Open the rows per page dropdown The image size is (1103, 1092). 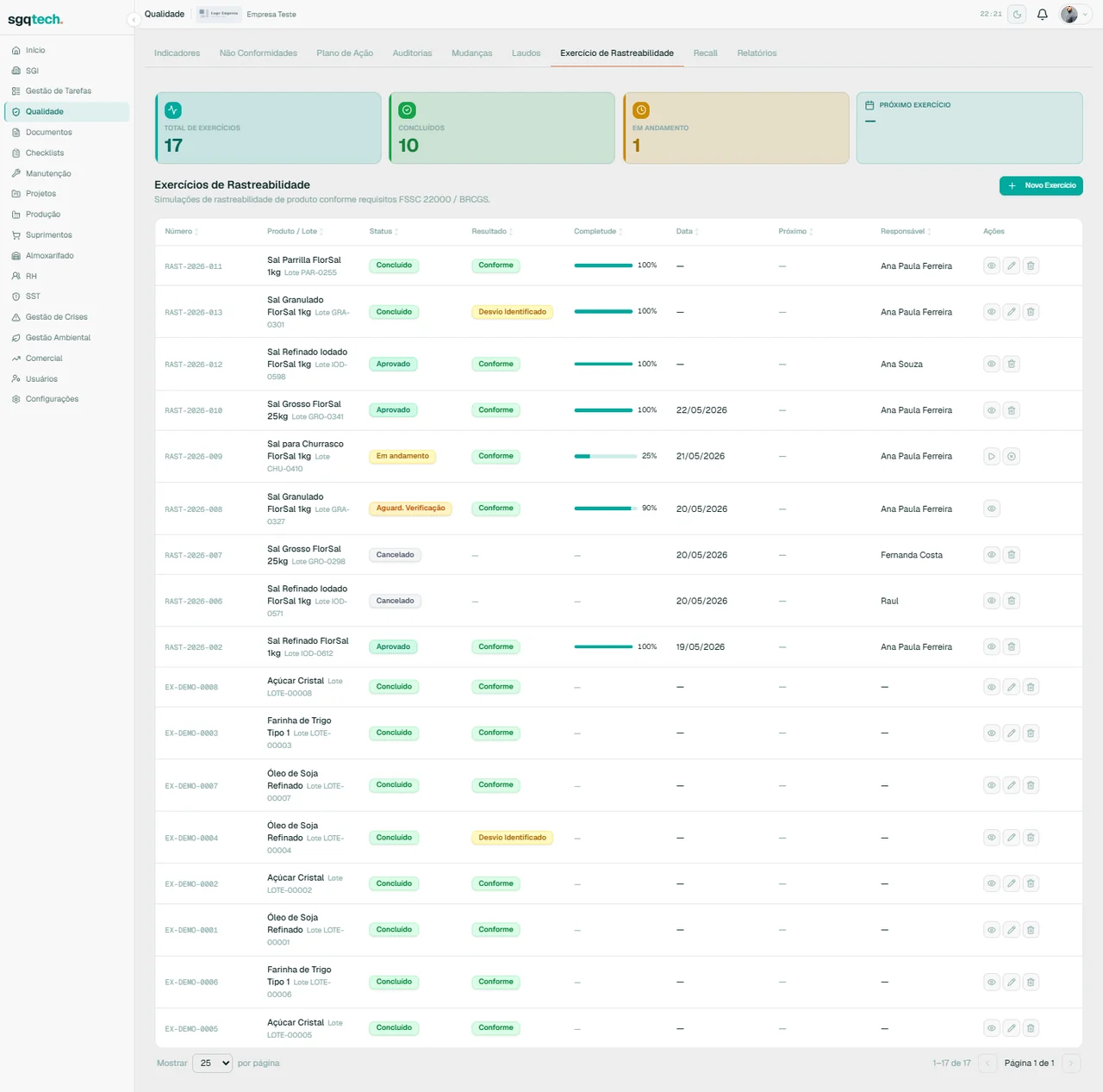click(x=213, y=1063)
